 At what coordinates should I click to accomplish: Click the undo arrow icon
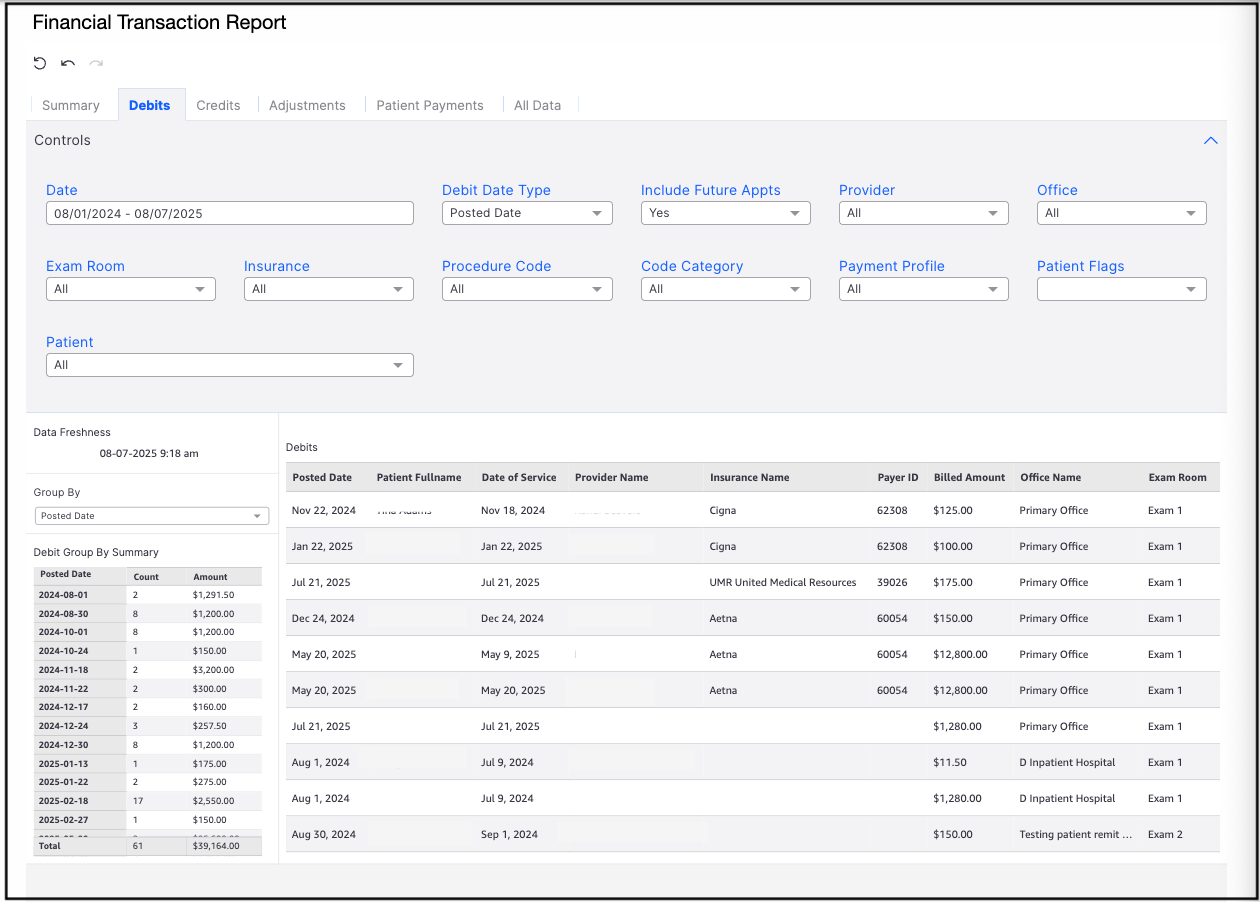(x=68, y=64)
